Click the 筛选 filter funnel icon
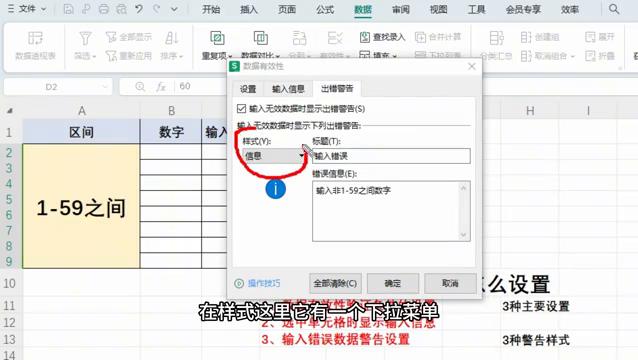 click(85, 38)
